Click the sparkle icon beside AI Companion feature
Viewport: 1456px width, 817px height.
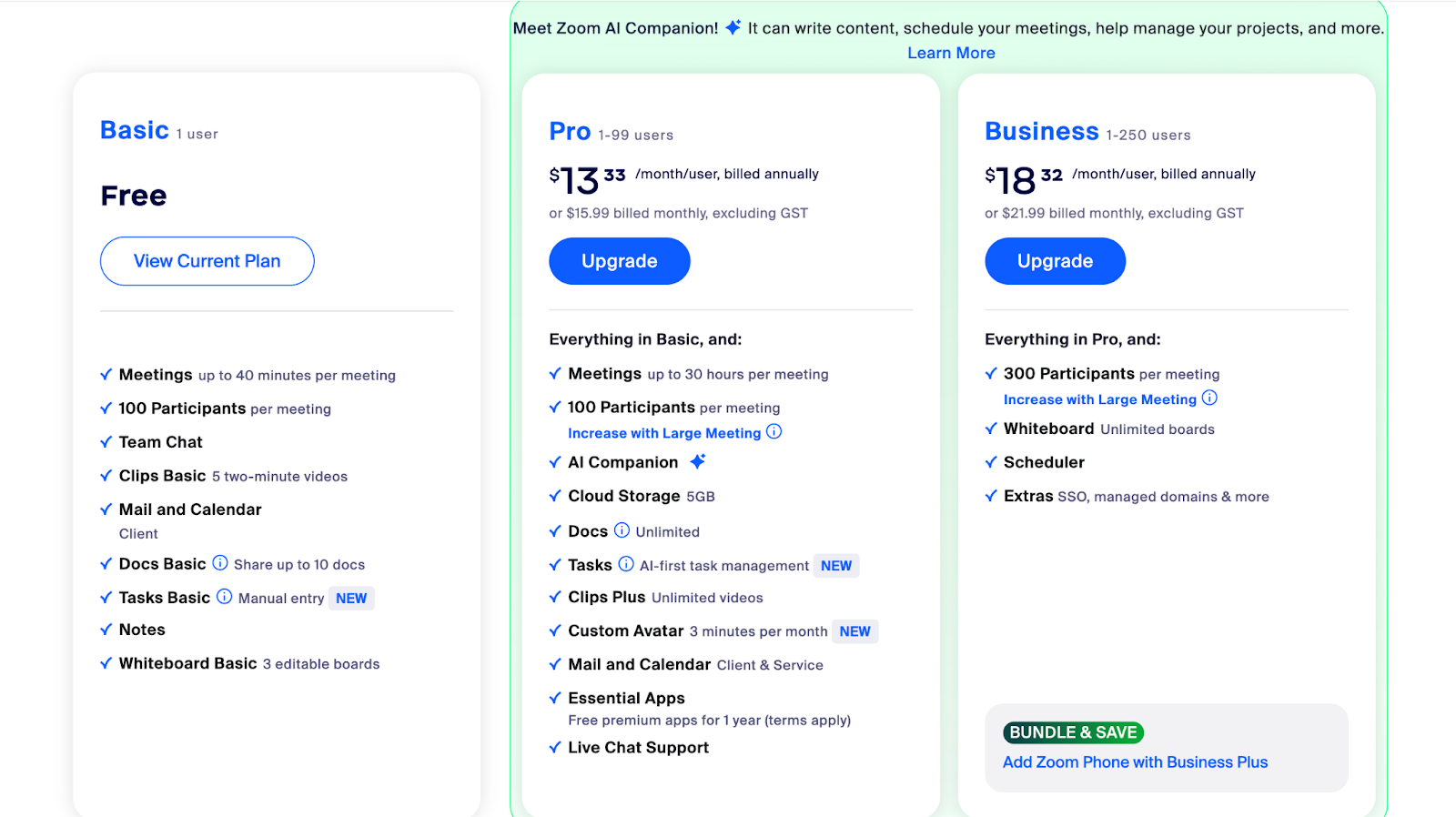pos(698,461)
